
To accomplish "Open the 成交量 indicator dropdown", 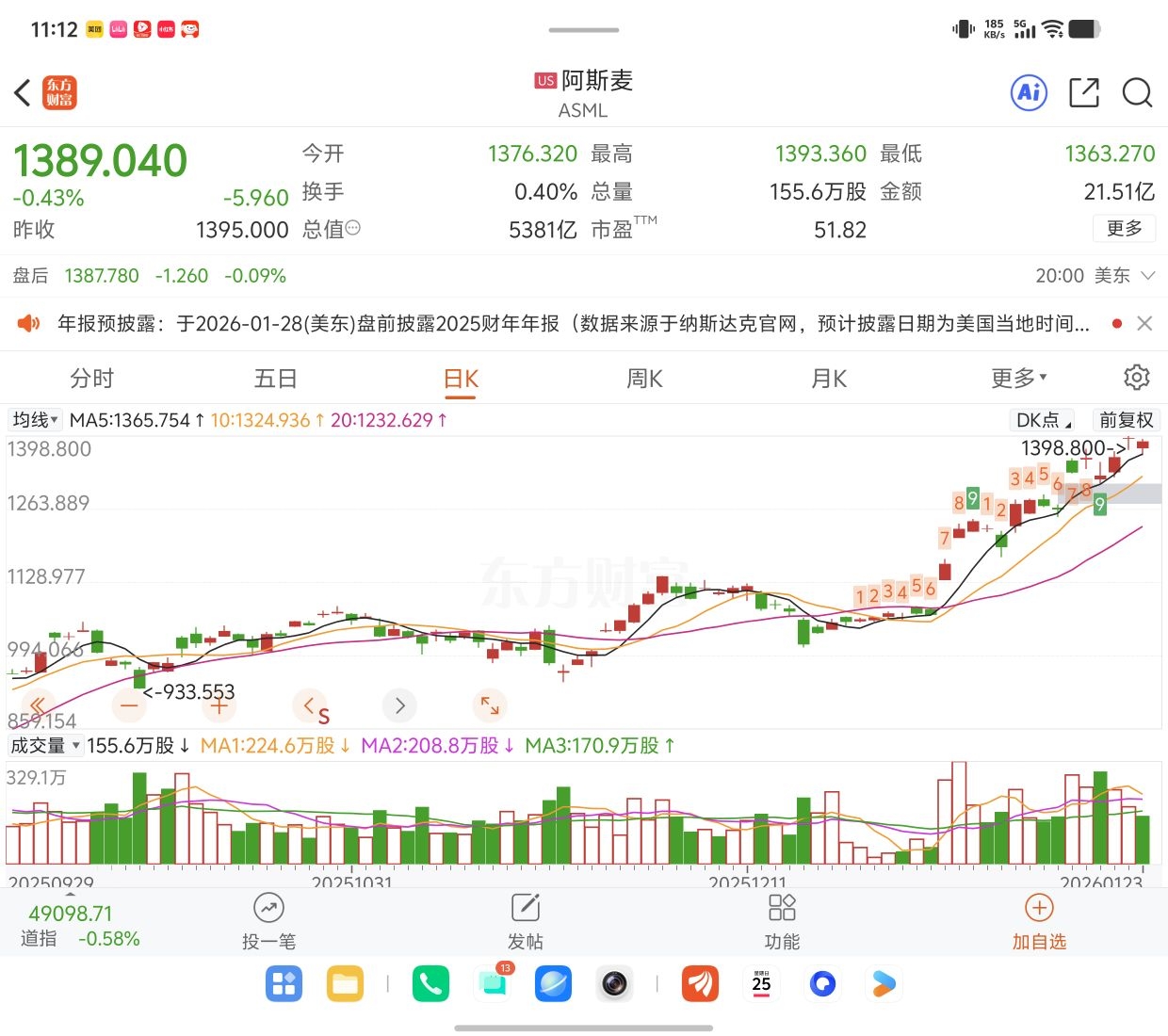I will coord(45,746).
